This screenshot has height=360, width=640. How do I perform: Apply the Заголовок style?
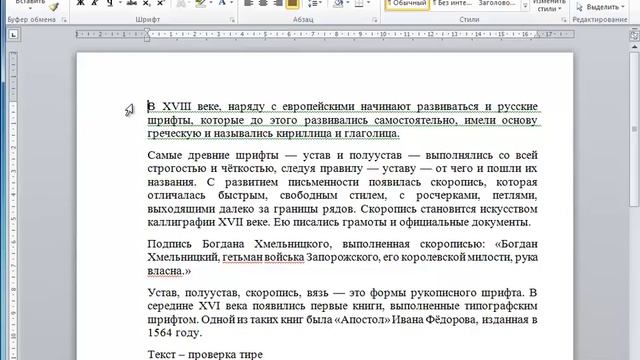coord(497,3)
